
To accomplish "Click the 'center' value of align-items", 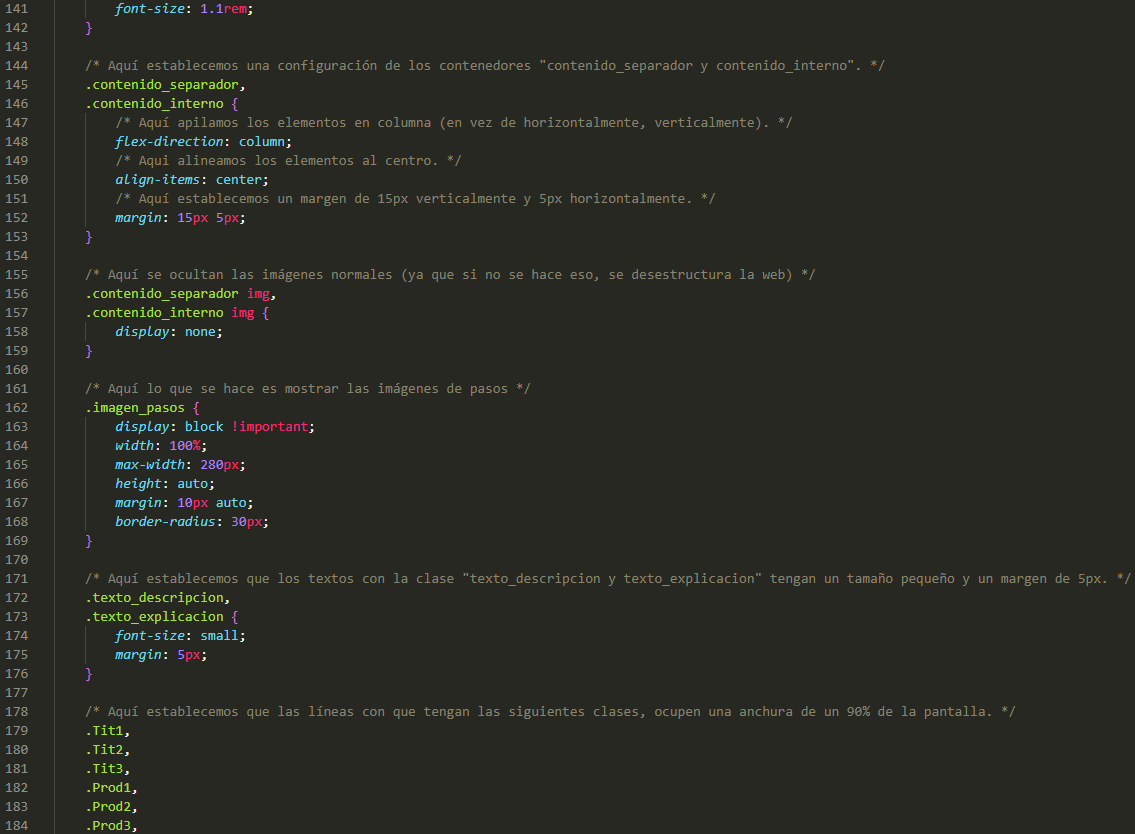I will click(238, 180).
